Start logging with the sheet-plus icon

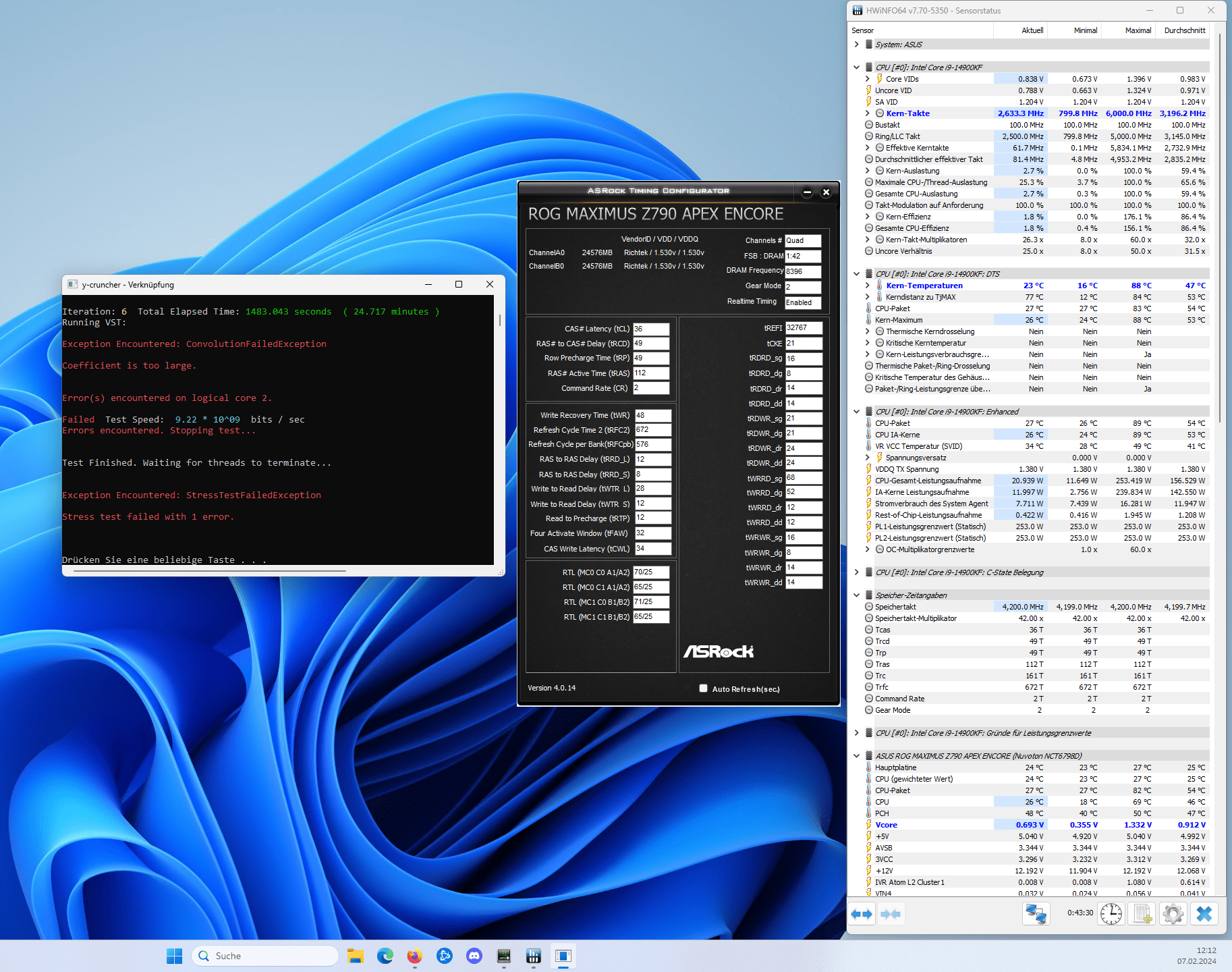(1142, 914)
